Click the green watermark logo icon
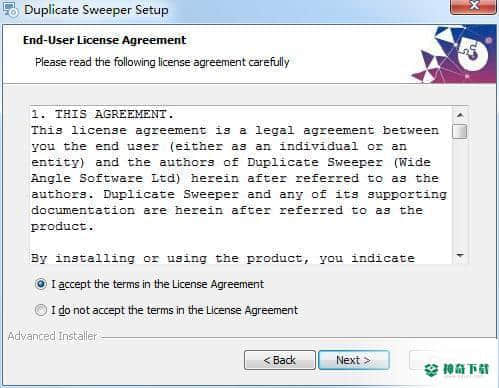 431,369
